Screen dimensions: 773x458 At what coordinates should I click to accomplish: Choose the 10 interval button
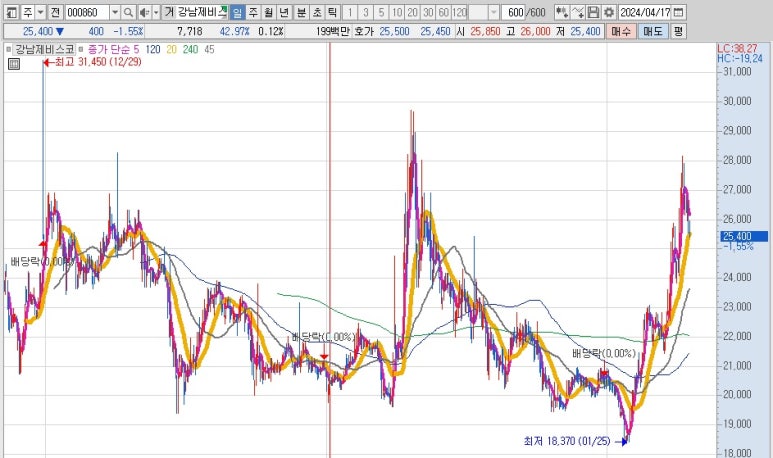pyautogui.click(x=397, y=12)
